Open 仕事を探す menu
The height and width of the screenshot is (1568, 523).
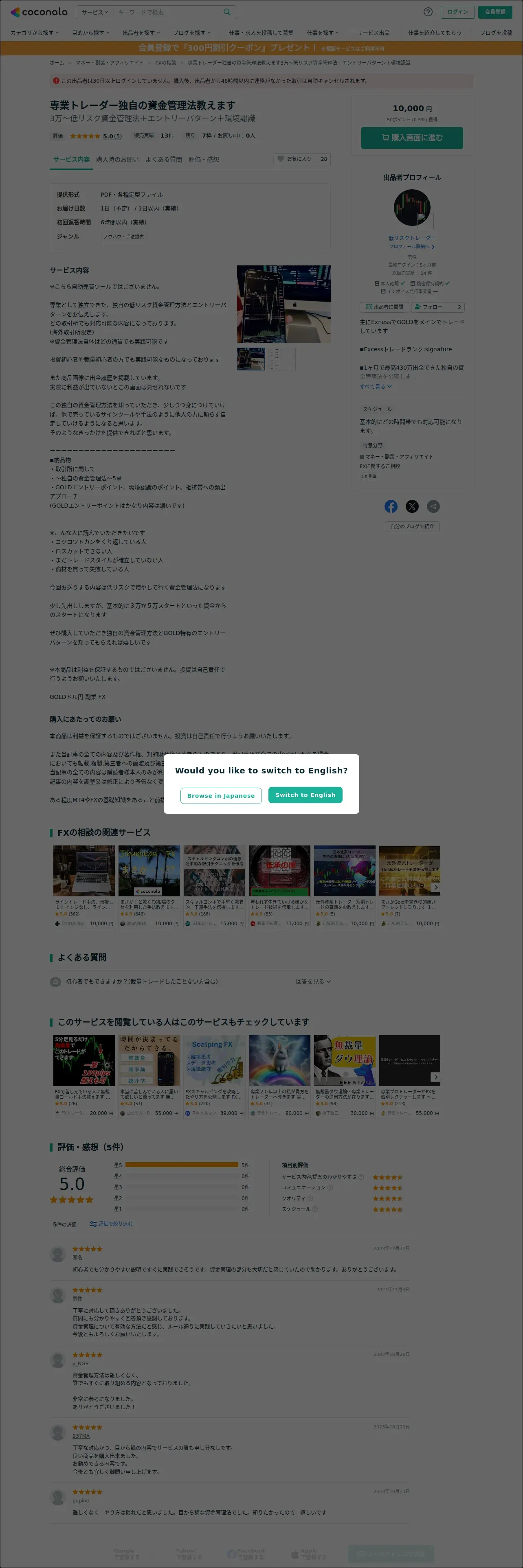tap(323, 33)
